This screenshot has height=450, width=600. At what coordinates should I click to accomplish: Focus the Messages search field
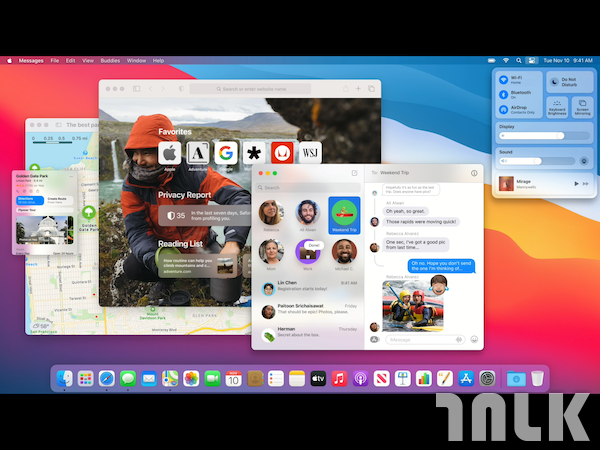(x=308, y=188)
